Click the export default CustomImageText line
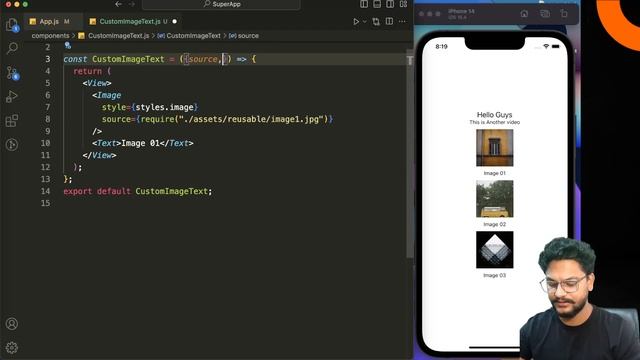Screen dimensions: 640x360 tap(138, 191)
